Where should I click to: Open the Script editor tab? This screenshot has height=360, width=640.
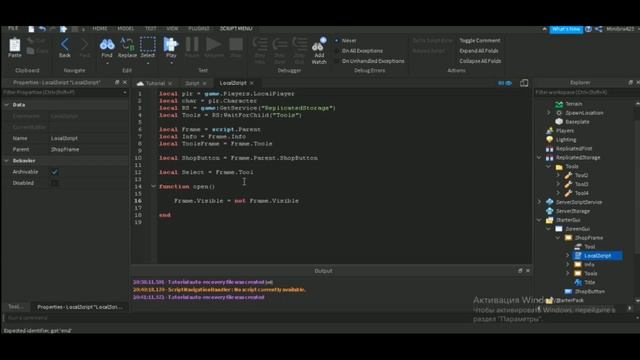pyautogui.click(x=192, y=83)
